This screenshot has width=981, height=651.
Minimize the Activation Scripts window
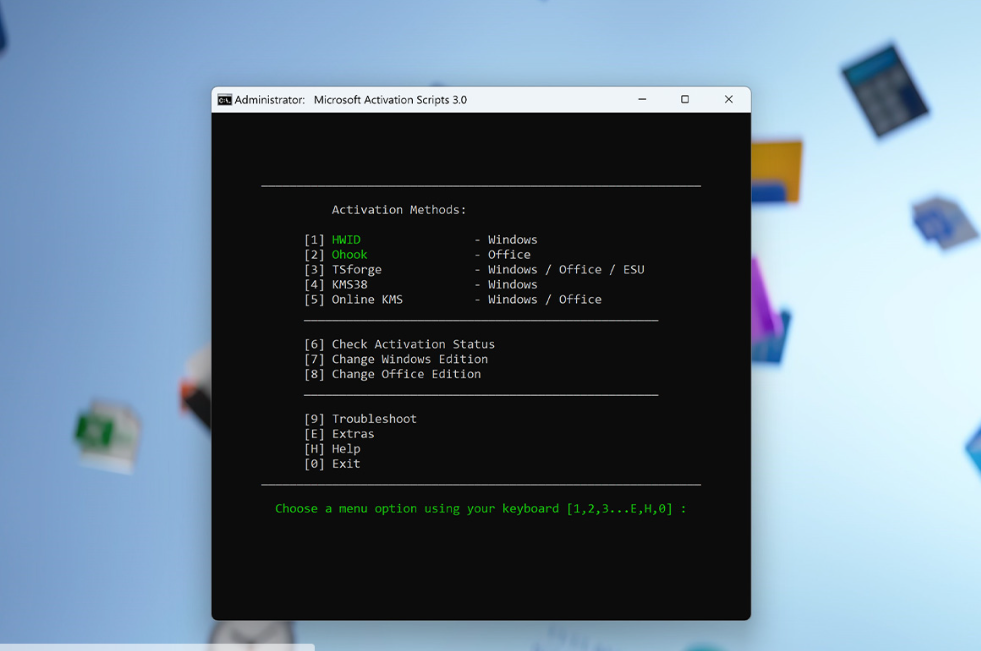tap(642, 100)
